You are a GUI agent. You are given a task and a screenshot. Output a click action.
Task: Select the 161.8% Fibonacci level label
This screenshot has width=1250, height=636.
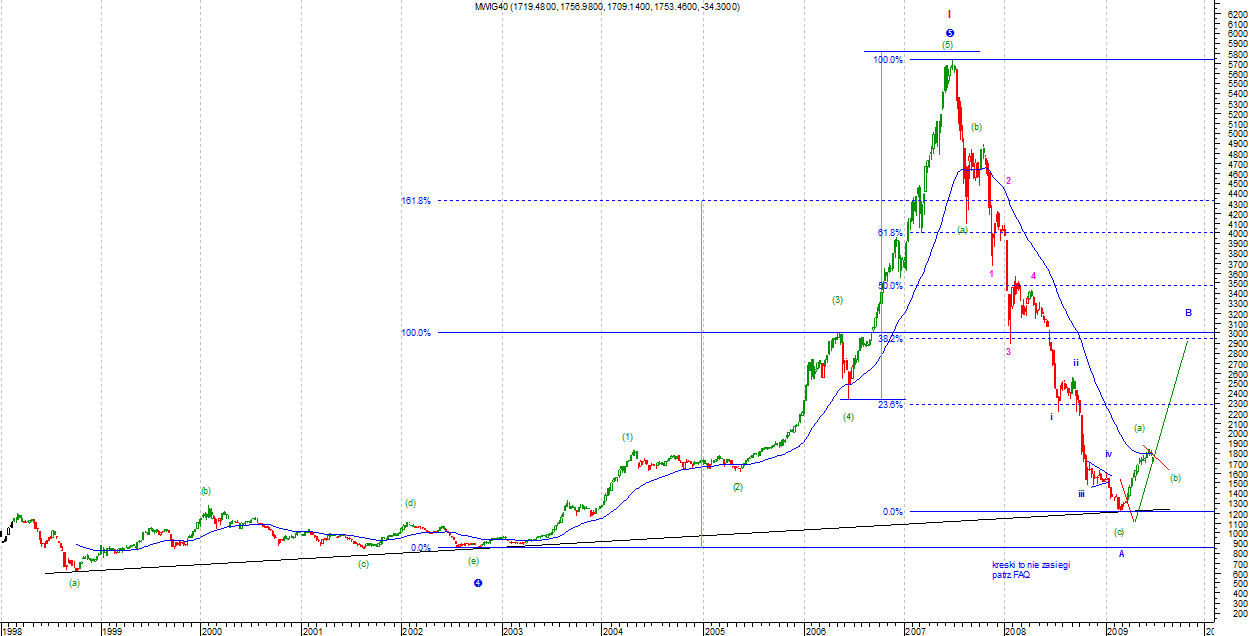point(415,201)
